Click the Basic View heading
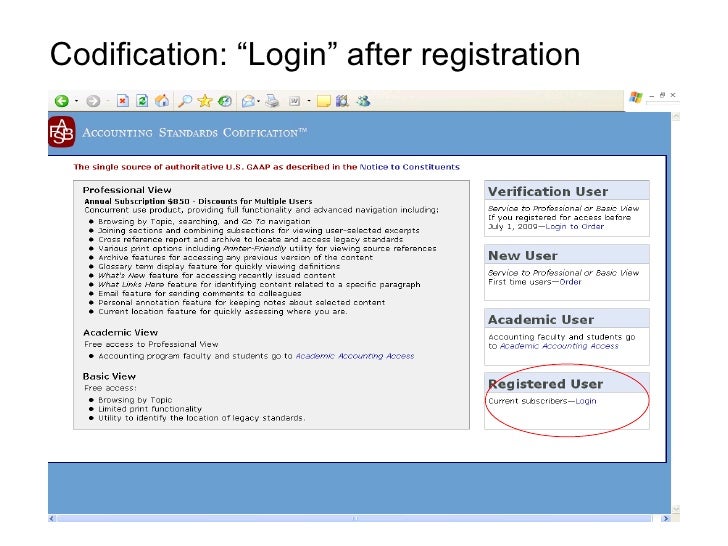This screenshot has height=546, width=728. (x=109, y=377)
